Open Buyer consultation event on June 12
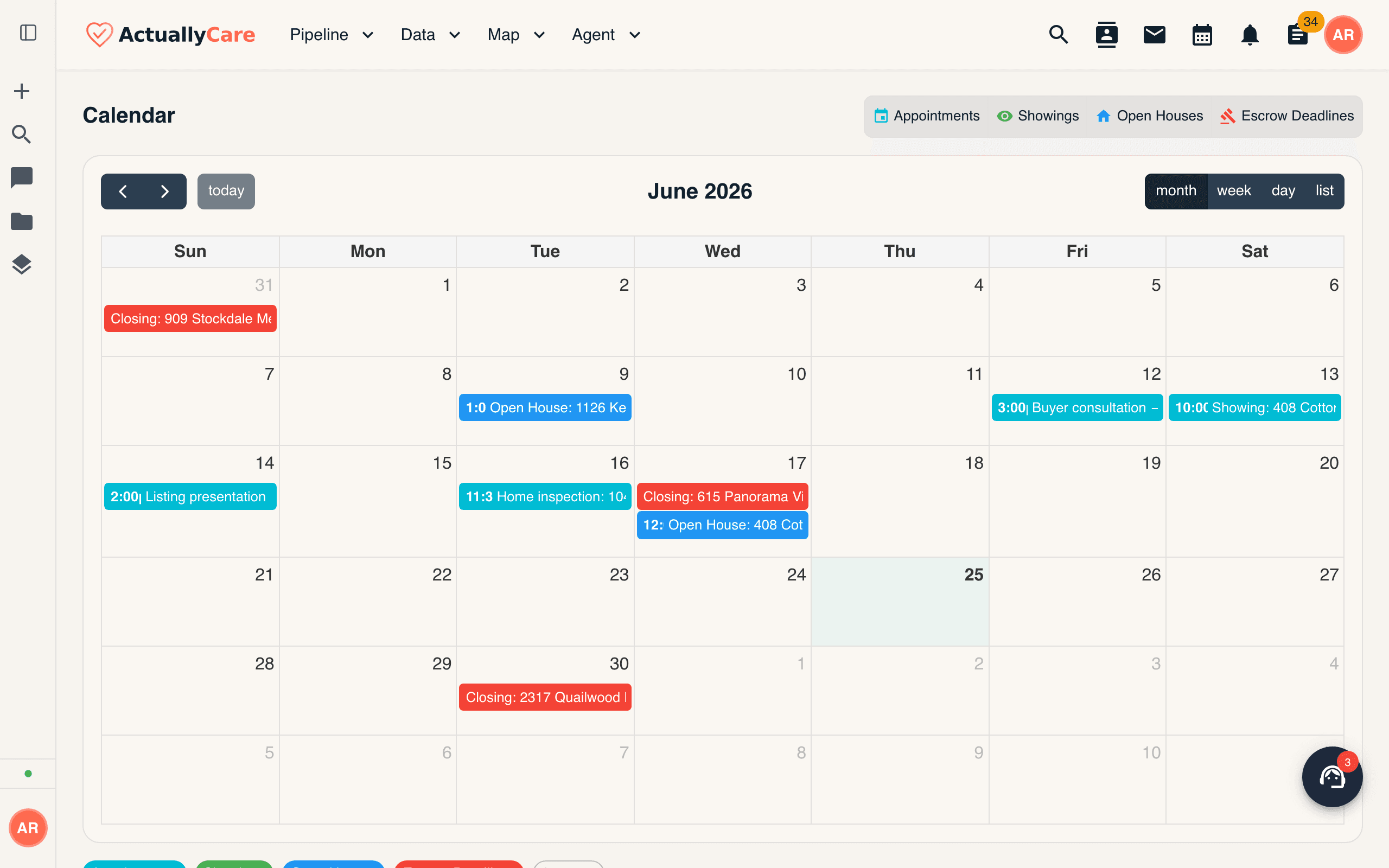Screen dimensions: 1389x868 (x=1077, y=407)
